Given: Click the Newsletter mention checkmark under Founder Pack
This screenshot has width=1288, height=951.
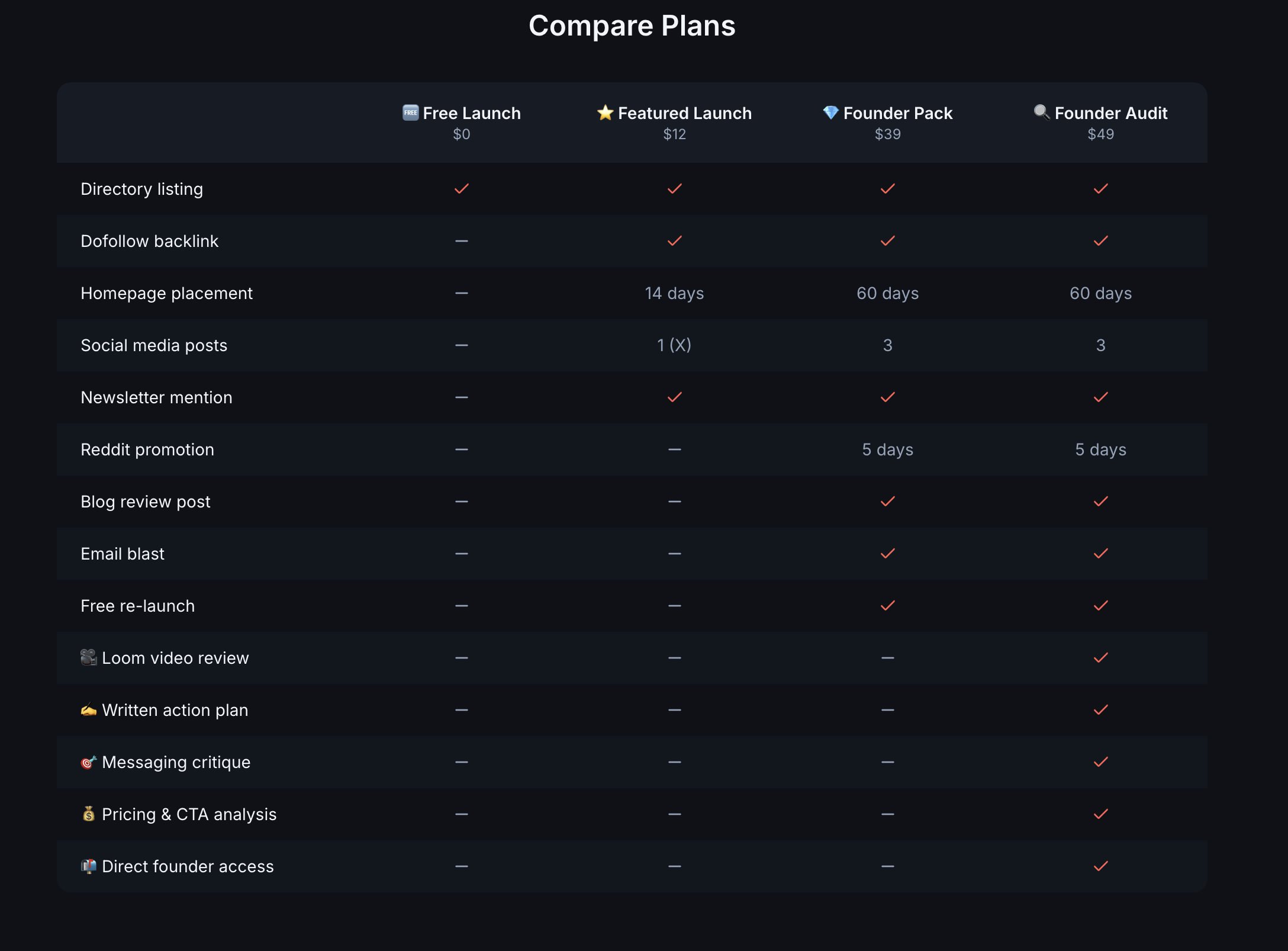Looking at the screenshot, I should click(x=888, y=397).
